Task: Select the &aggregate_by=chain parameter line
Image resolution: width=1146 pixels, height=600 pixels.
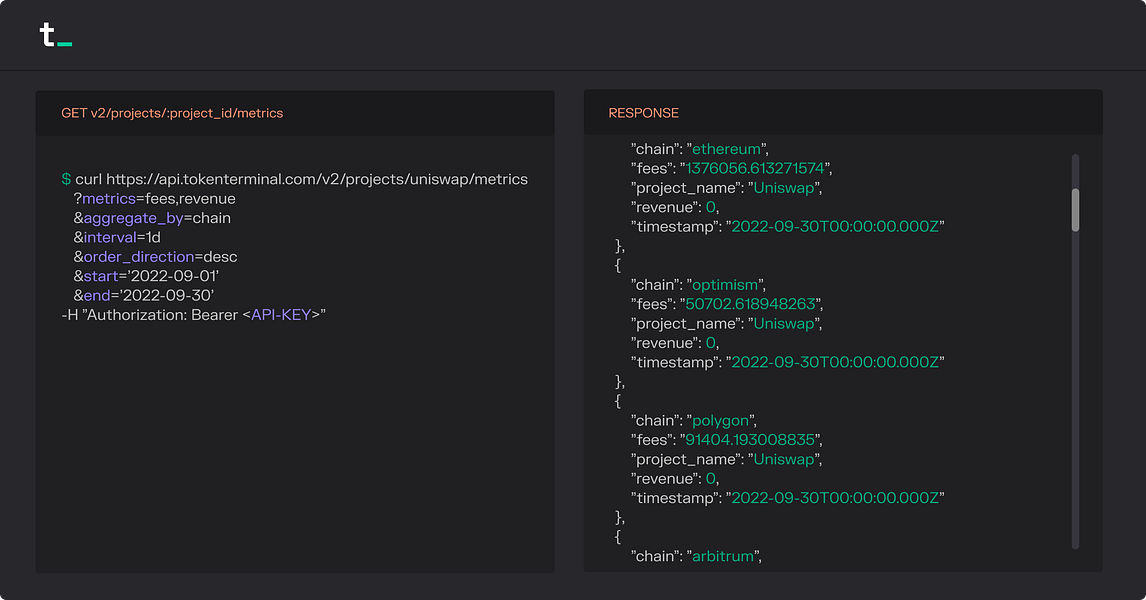Action: click(152, 219)
